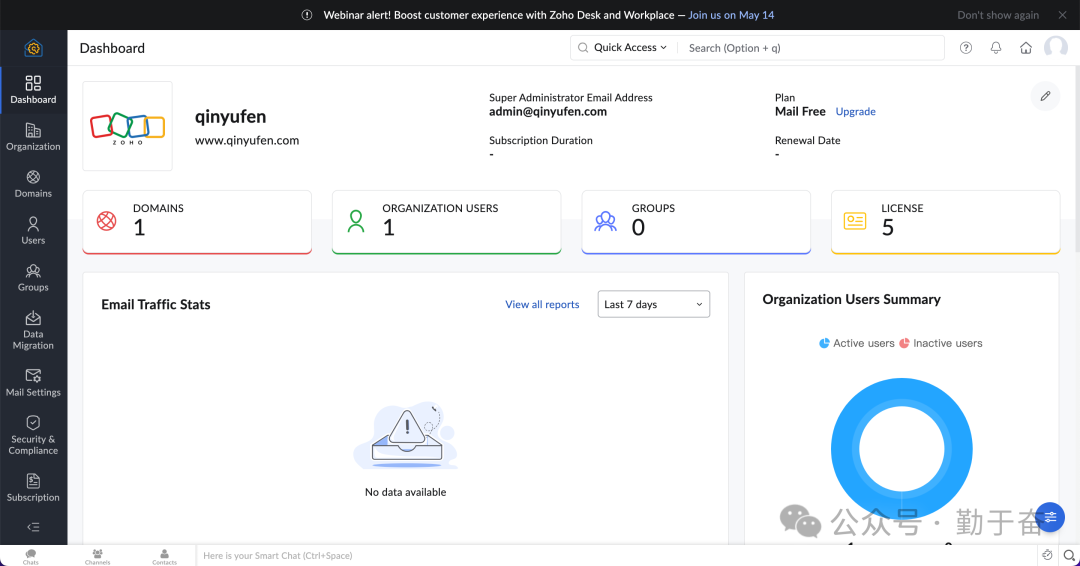Screen dimensions: 1080x566
Task: Click the home icon in top bar
Action: point(1025,48)
